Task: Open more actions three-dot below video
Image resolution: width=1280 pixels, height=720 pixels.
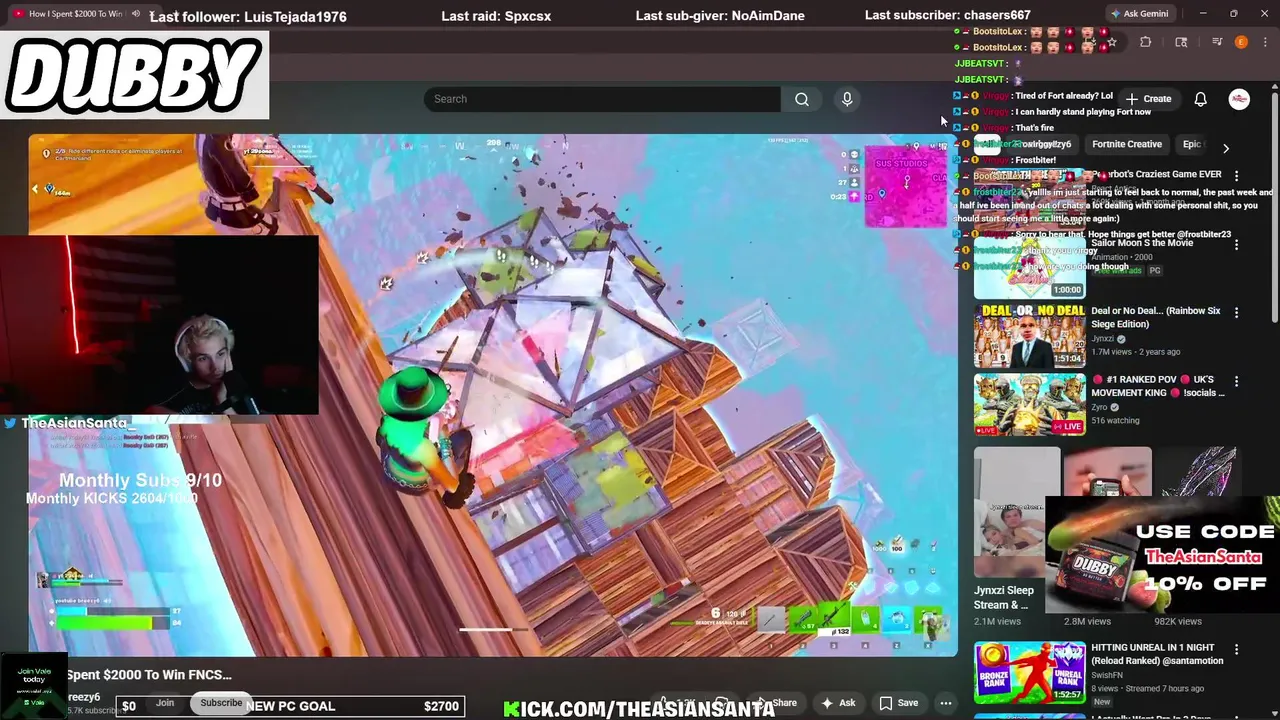Action: point(945,703)
